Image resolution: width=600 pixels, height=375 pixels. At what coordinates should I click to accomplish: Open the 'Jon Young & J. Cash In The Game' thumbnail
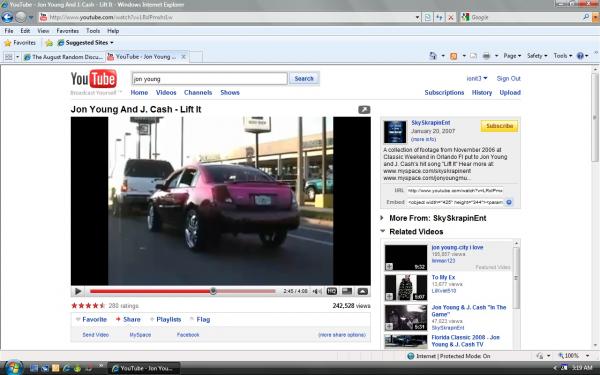coord(406,318)
